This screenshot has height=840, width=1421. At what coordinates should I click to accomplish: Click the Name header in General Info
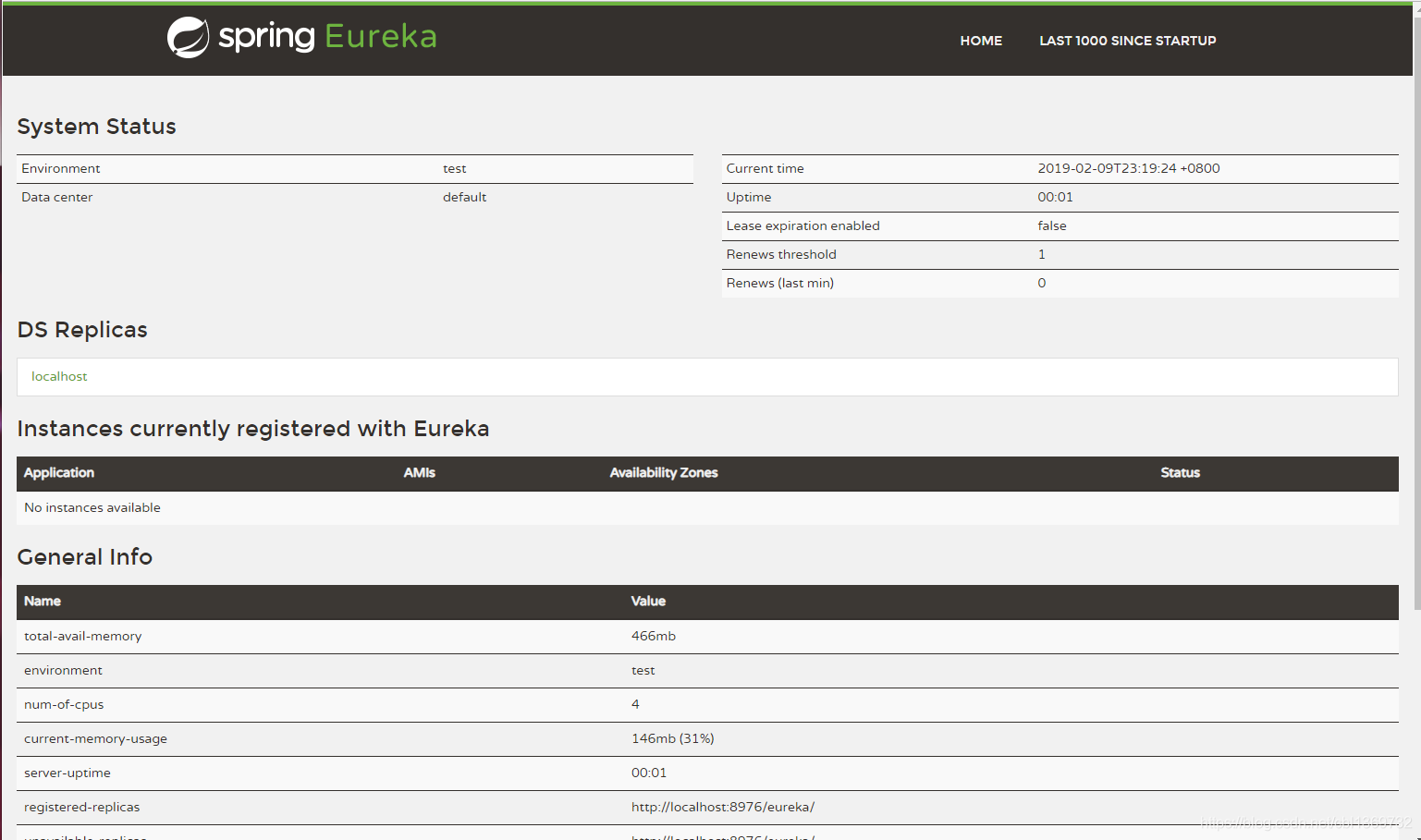pos(43,602)
